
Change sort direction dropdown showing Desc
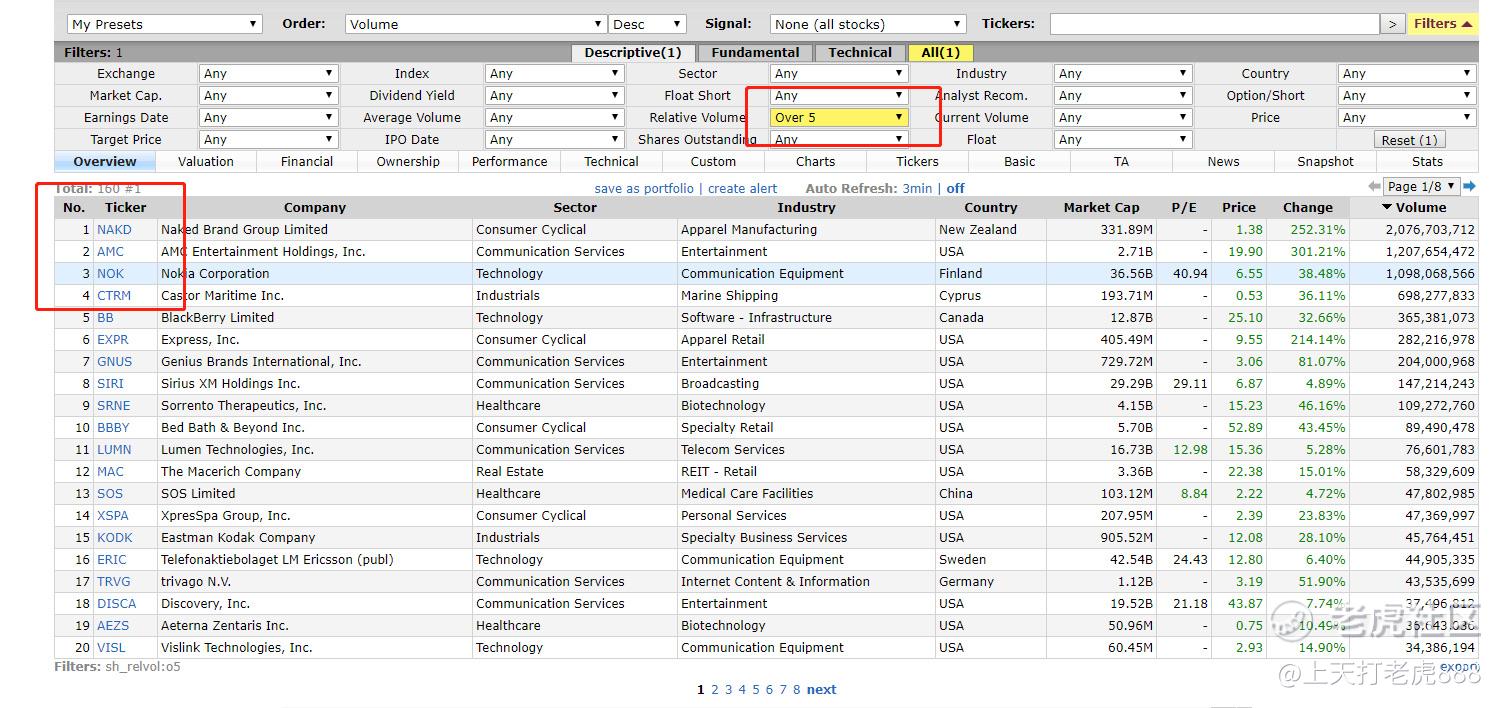pos(648,24)
